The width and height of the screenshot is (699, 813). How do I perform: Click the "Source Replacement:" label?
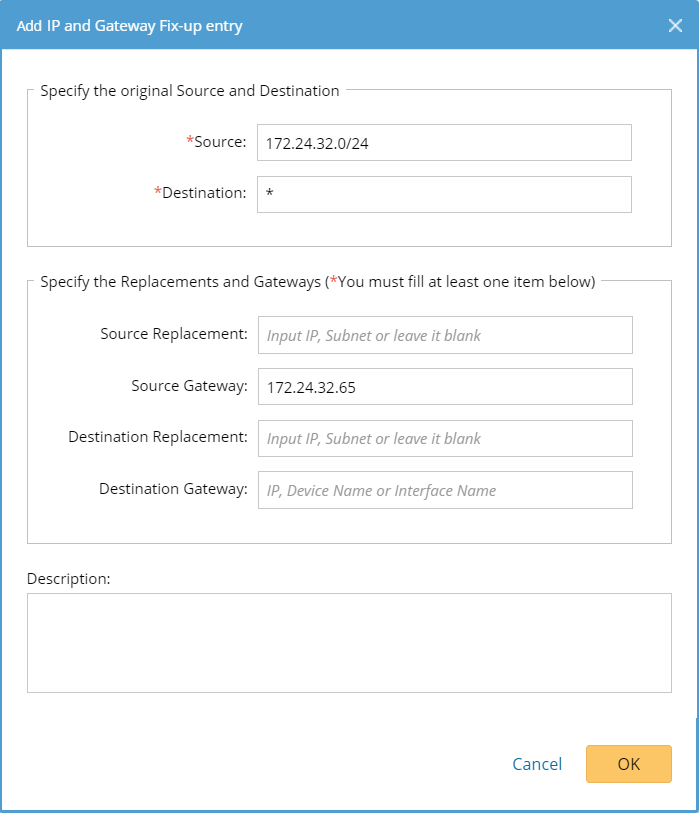coord(174,334)
